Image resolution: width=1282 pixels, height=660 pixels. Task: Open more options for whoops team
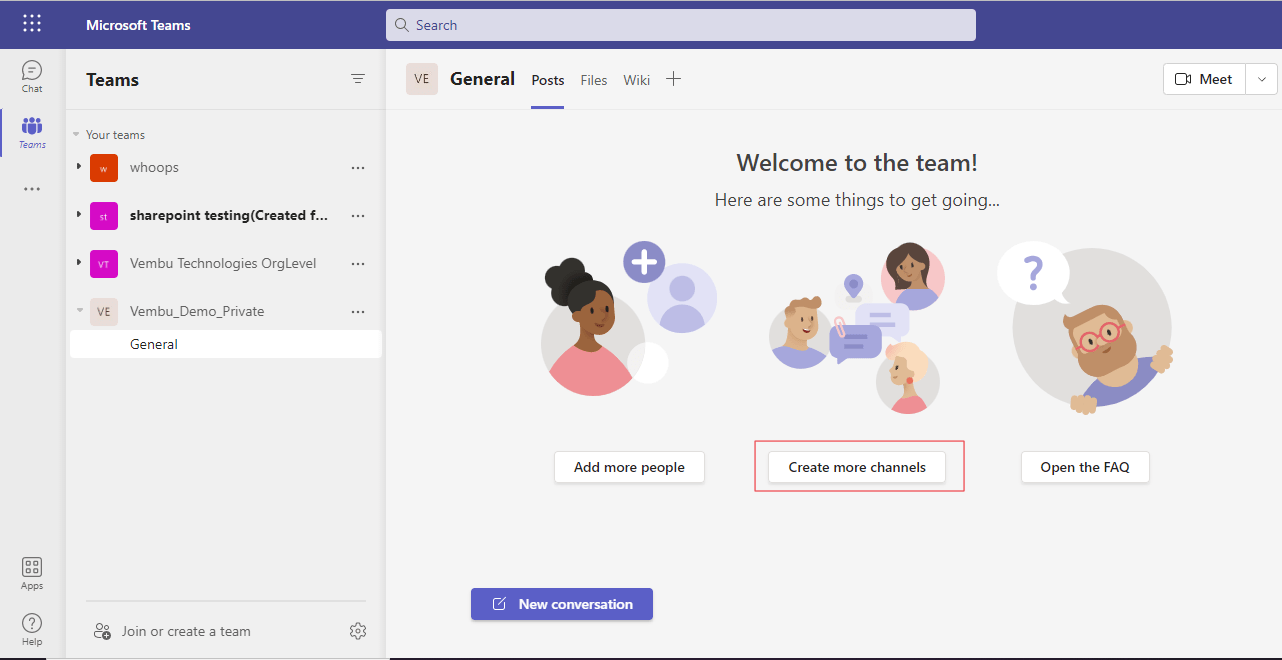(358, 168)
